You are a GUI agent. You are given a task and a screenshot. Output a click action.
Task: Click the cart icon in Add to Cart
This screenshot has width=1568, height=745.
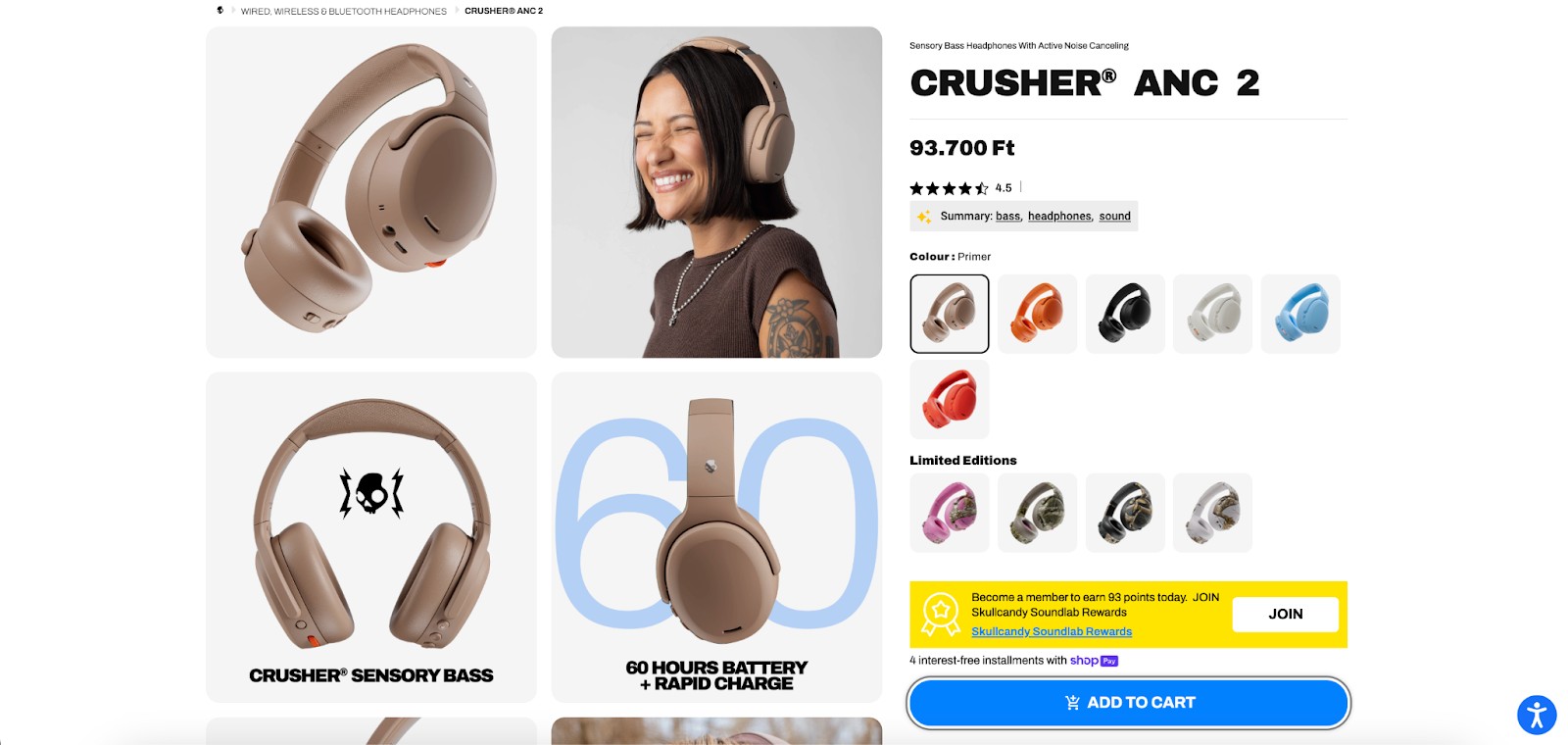tap(1072, 703)
